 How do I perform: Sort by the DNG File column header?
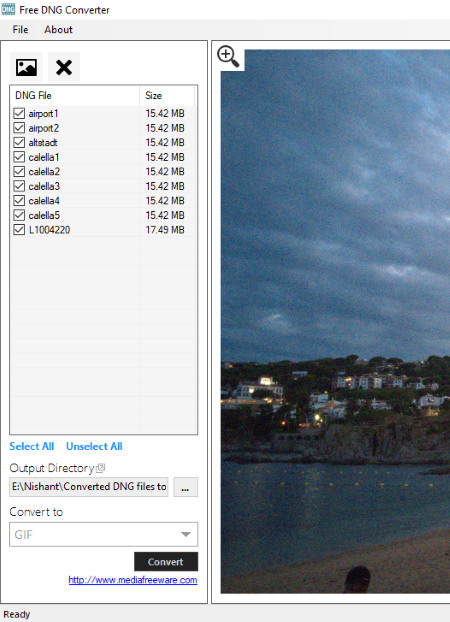75,96
